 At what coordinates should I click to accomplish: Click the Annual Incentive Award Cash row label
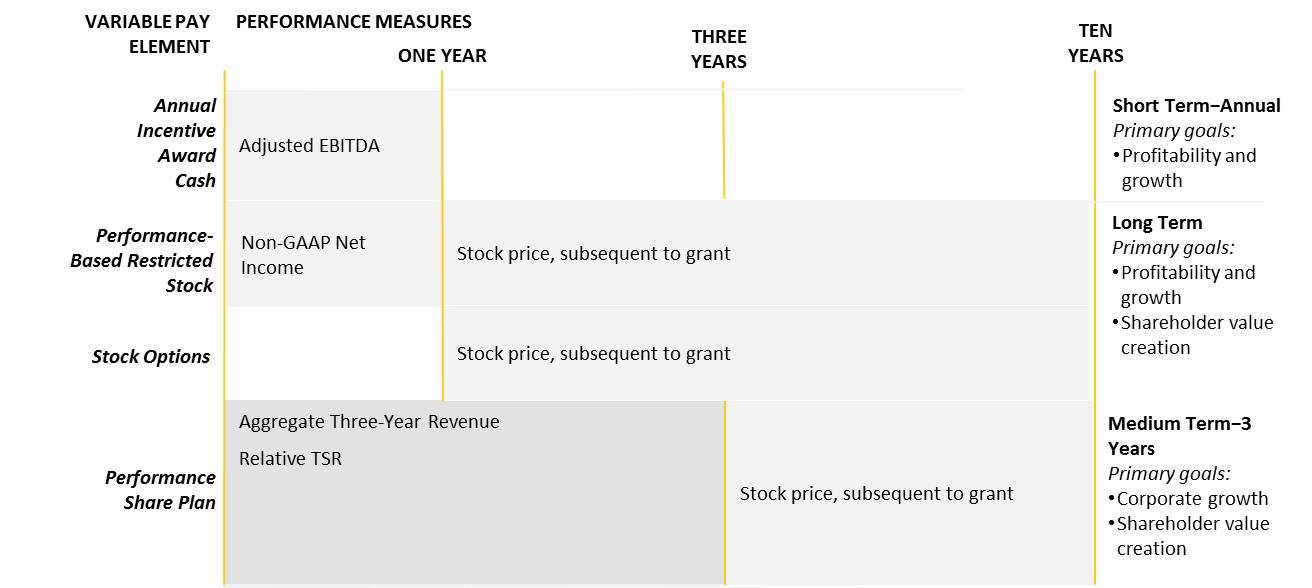point(176,143)
